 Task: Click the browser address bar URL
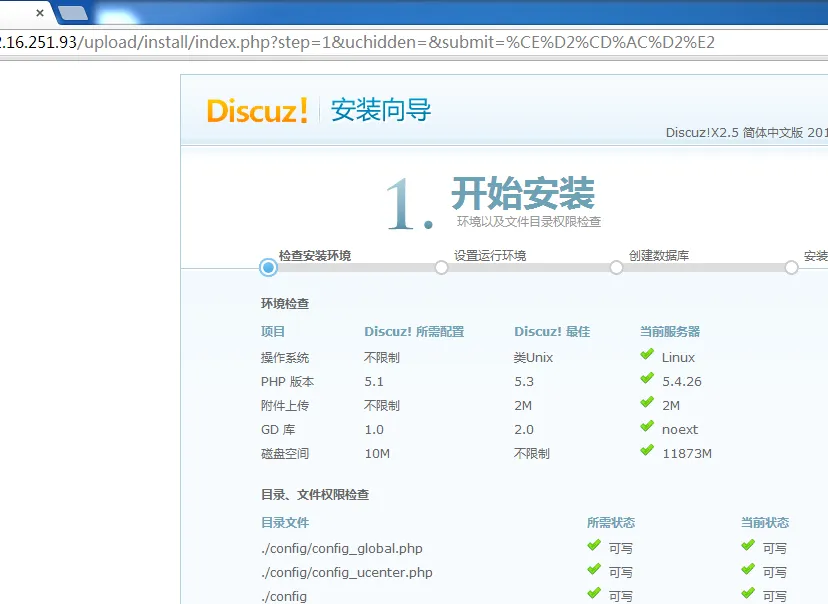click(357, 42)
